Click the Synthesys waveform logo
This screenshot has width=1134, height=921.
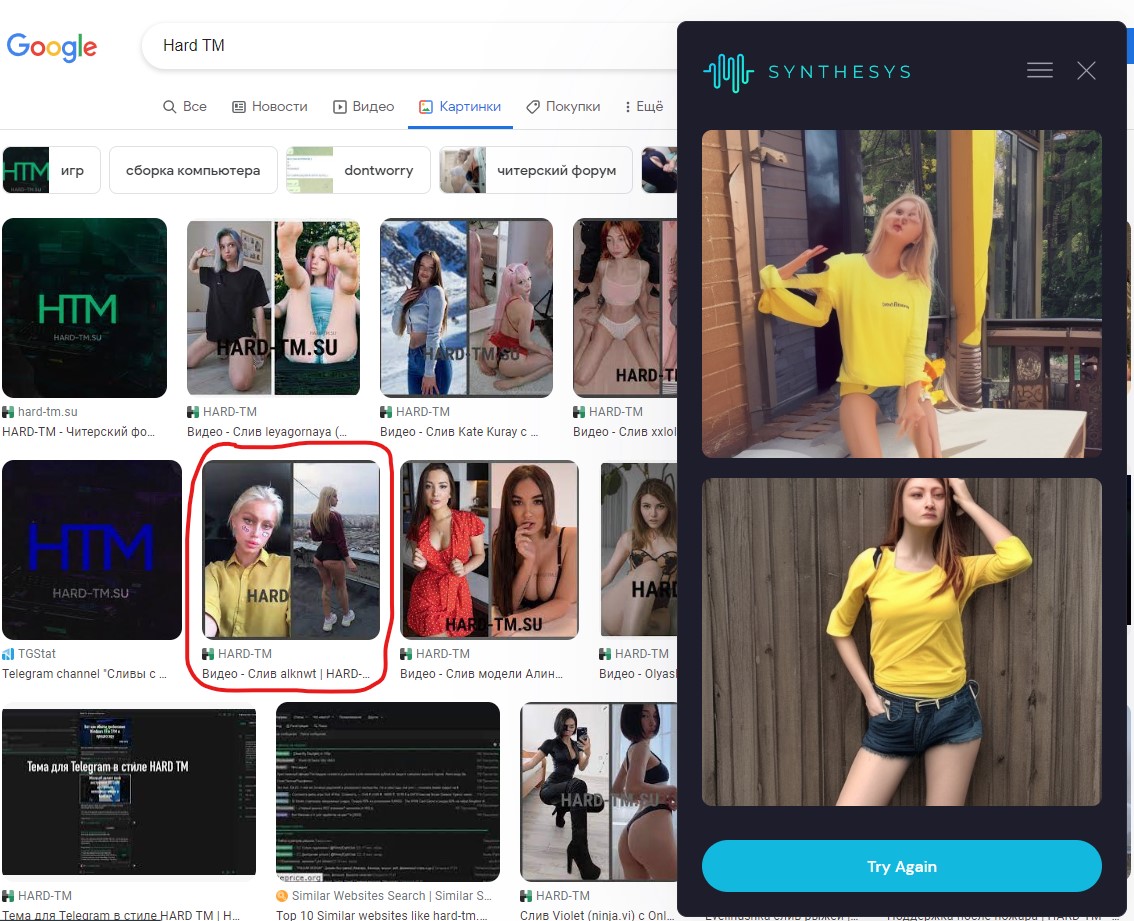point(728,72)
